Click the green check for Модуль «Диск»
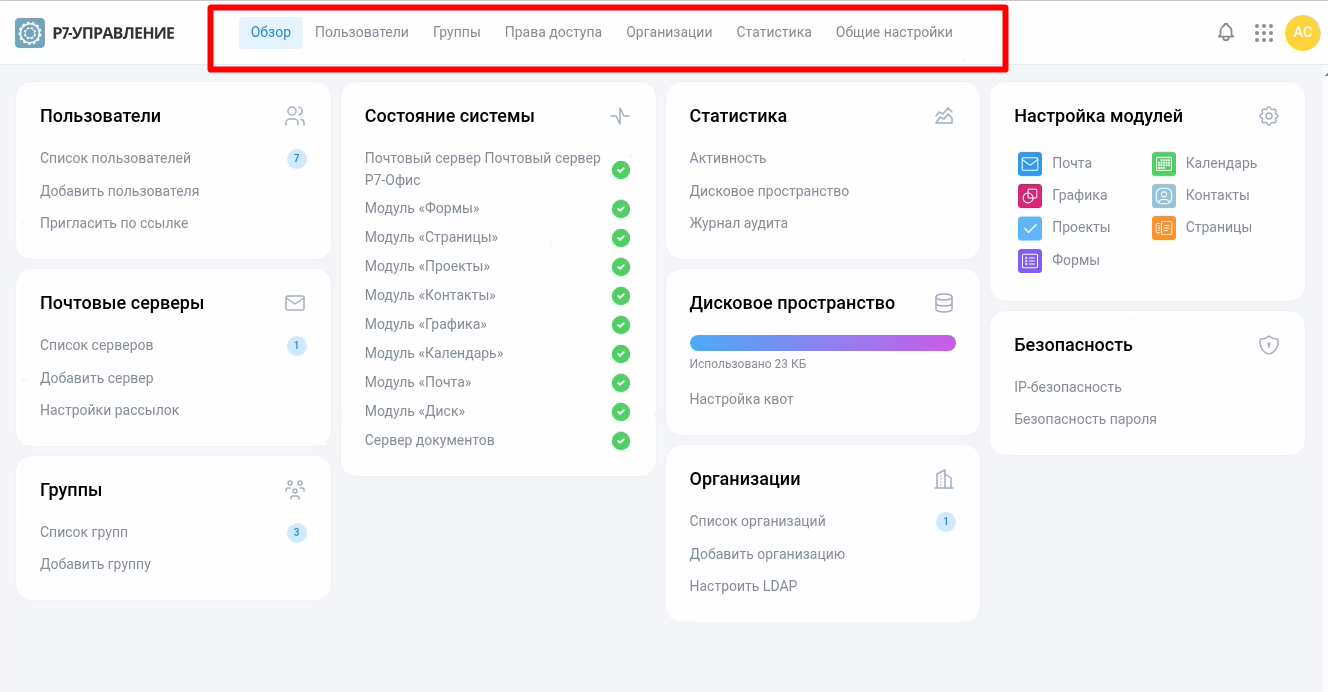Image resolution: width=1328 pixels, height=692 pixels. [621, 412]
